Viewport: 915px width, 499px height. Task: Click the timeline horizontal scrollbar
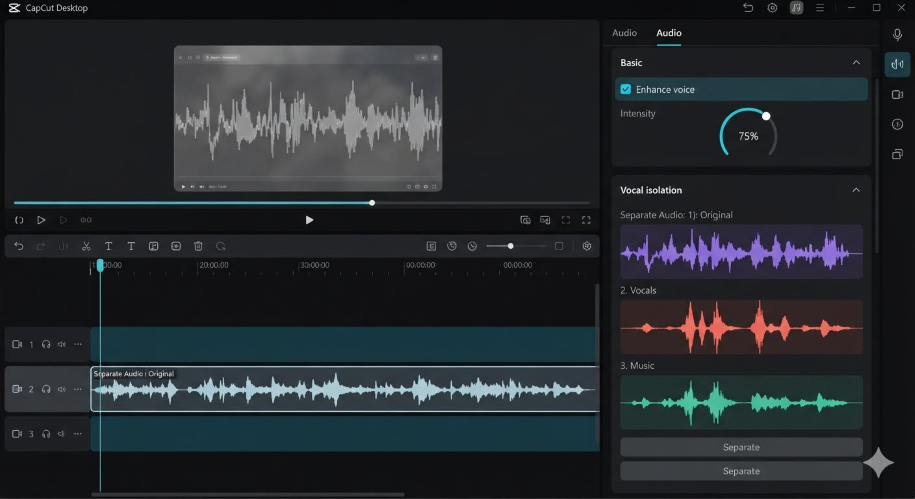click(x=247, y=494)
